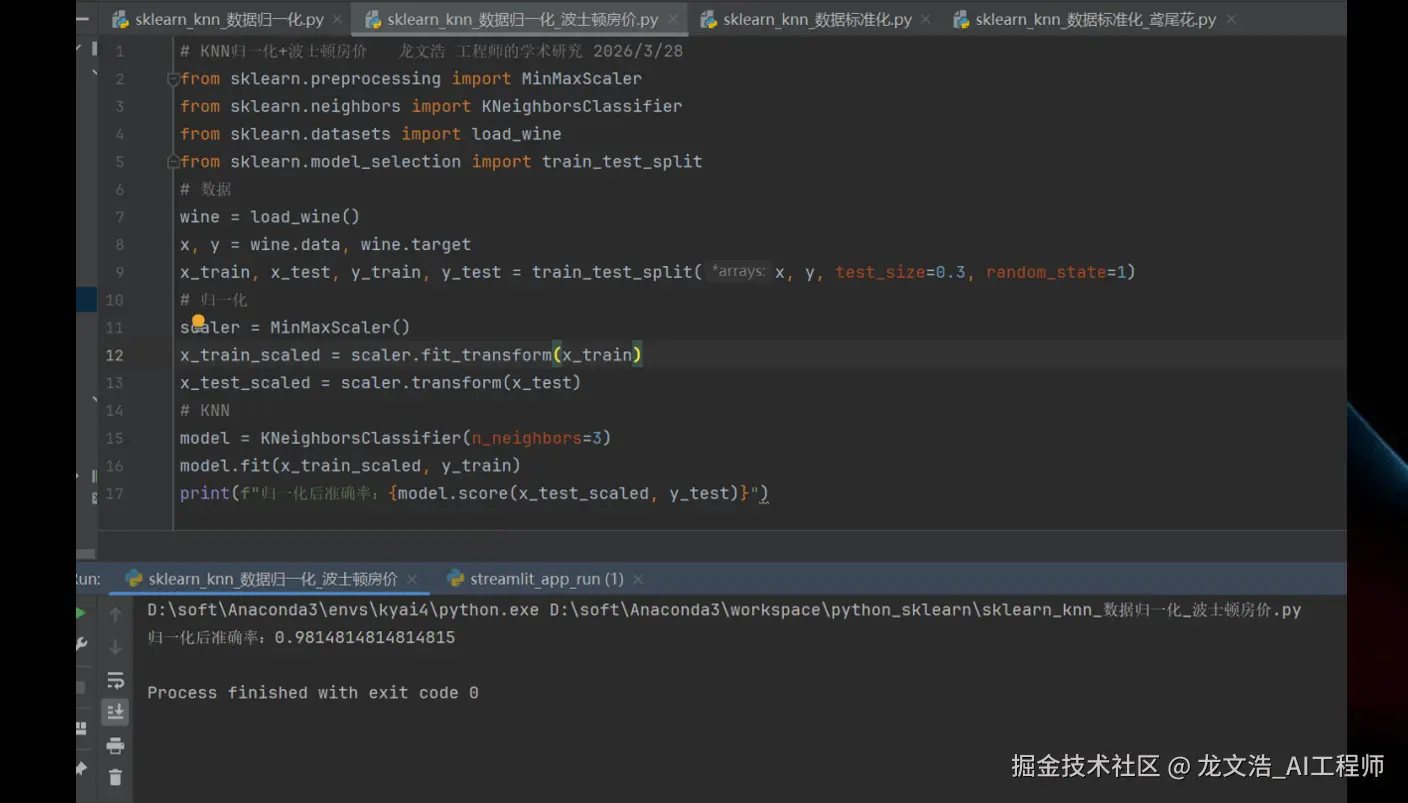
Task: Close the sklearn_knn_数据标准化.py editor tab
Action: coord(926,19)
